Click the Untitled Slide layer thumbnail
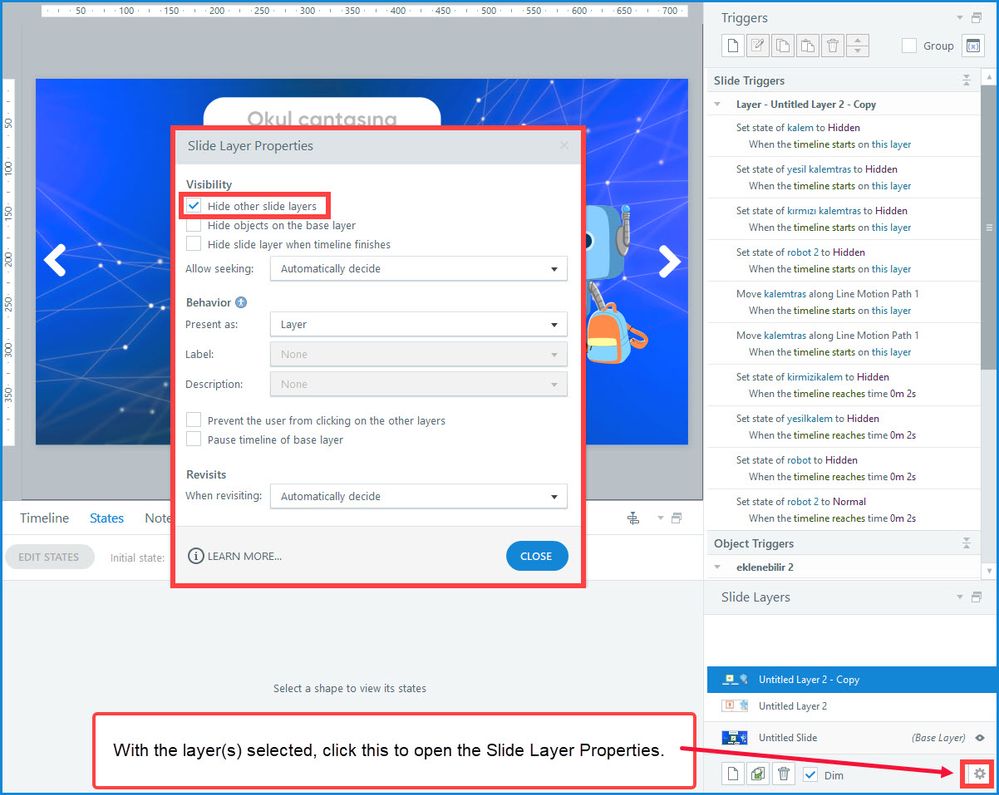The width and height of the screenshot is (999, 795). click(x=734, y=738)
